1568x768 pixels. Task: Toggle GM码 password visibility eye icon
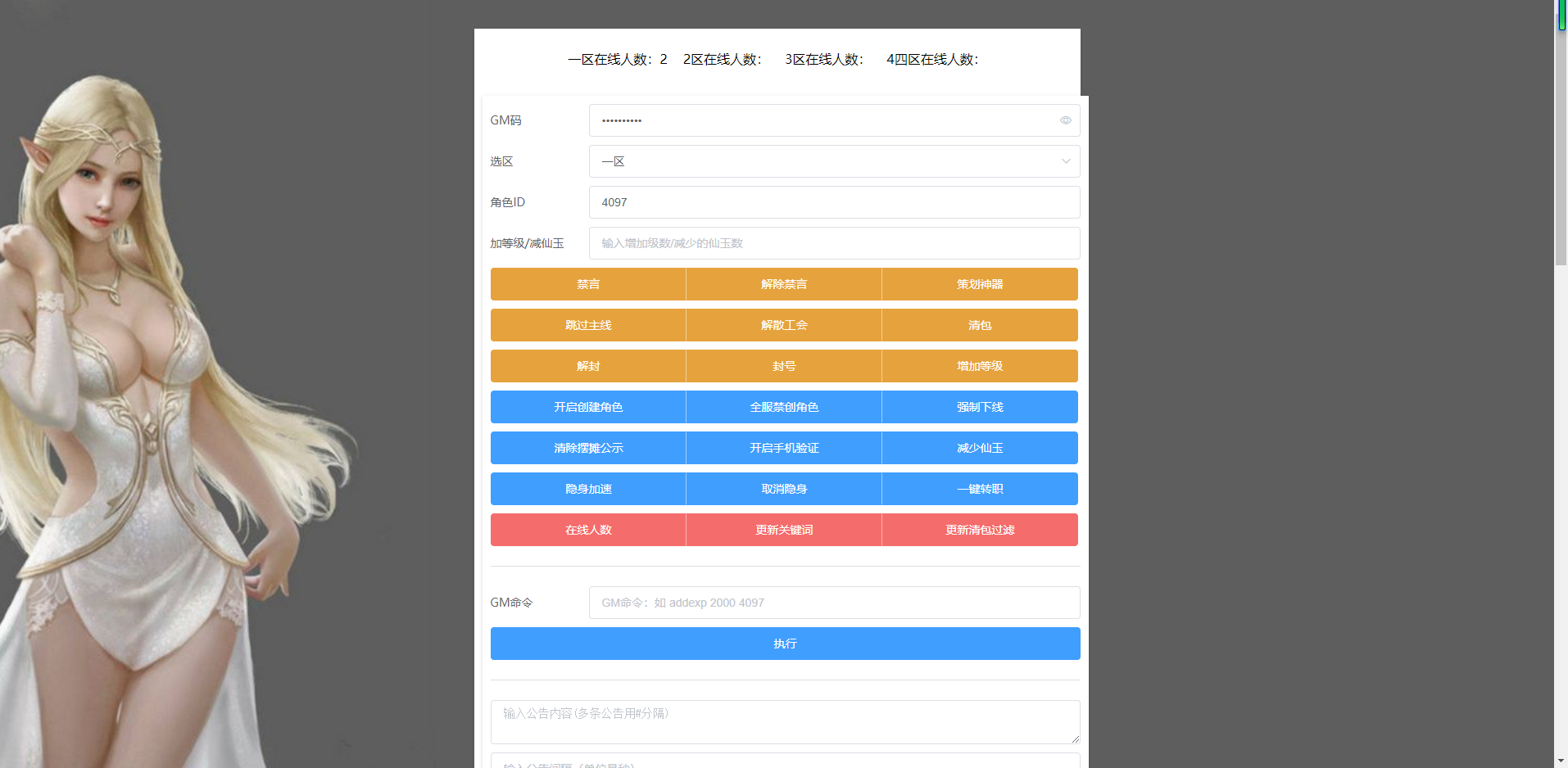pos(1065,120)
